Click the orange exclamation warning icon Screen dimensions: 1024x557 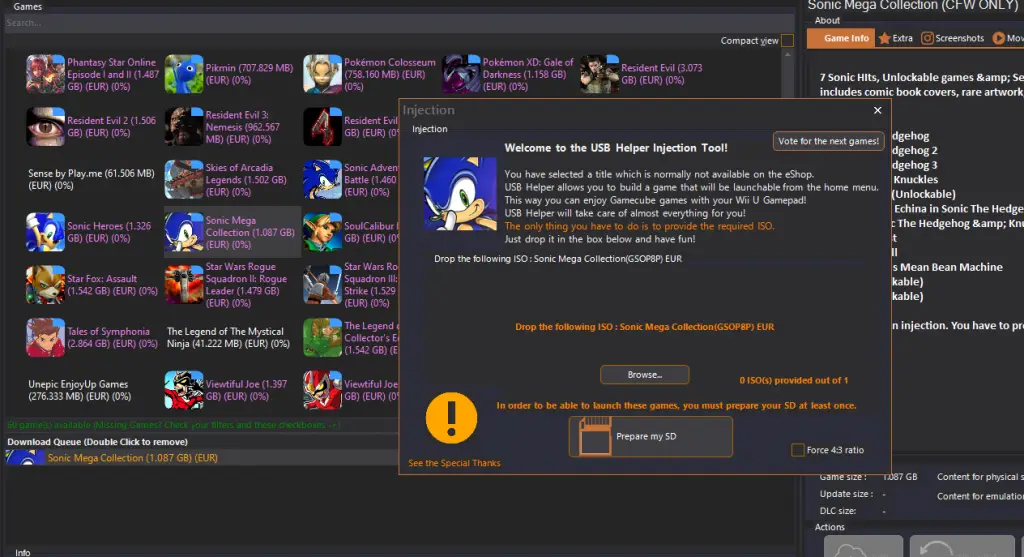451,418
